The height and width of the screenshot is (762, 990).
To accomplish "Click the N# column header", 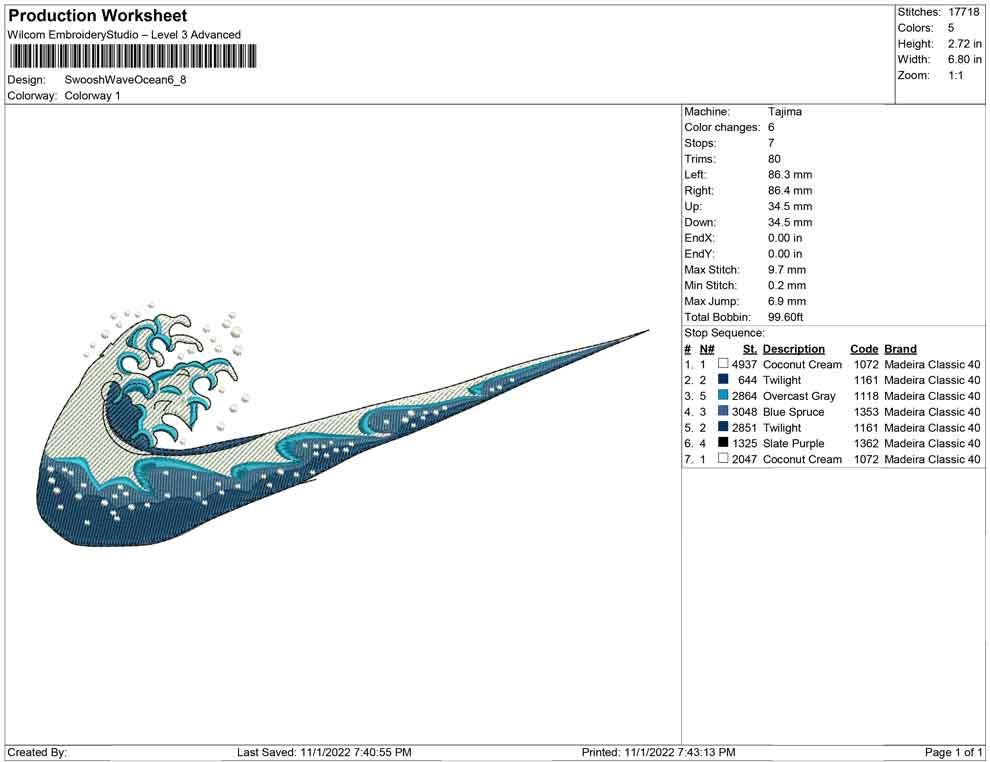I will pyautogui.click(x=706, y=349).
